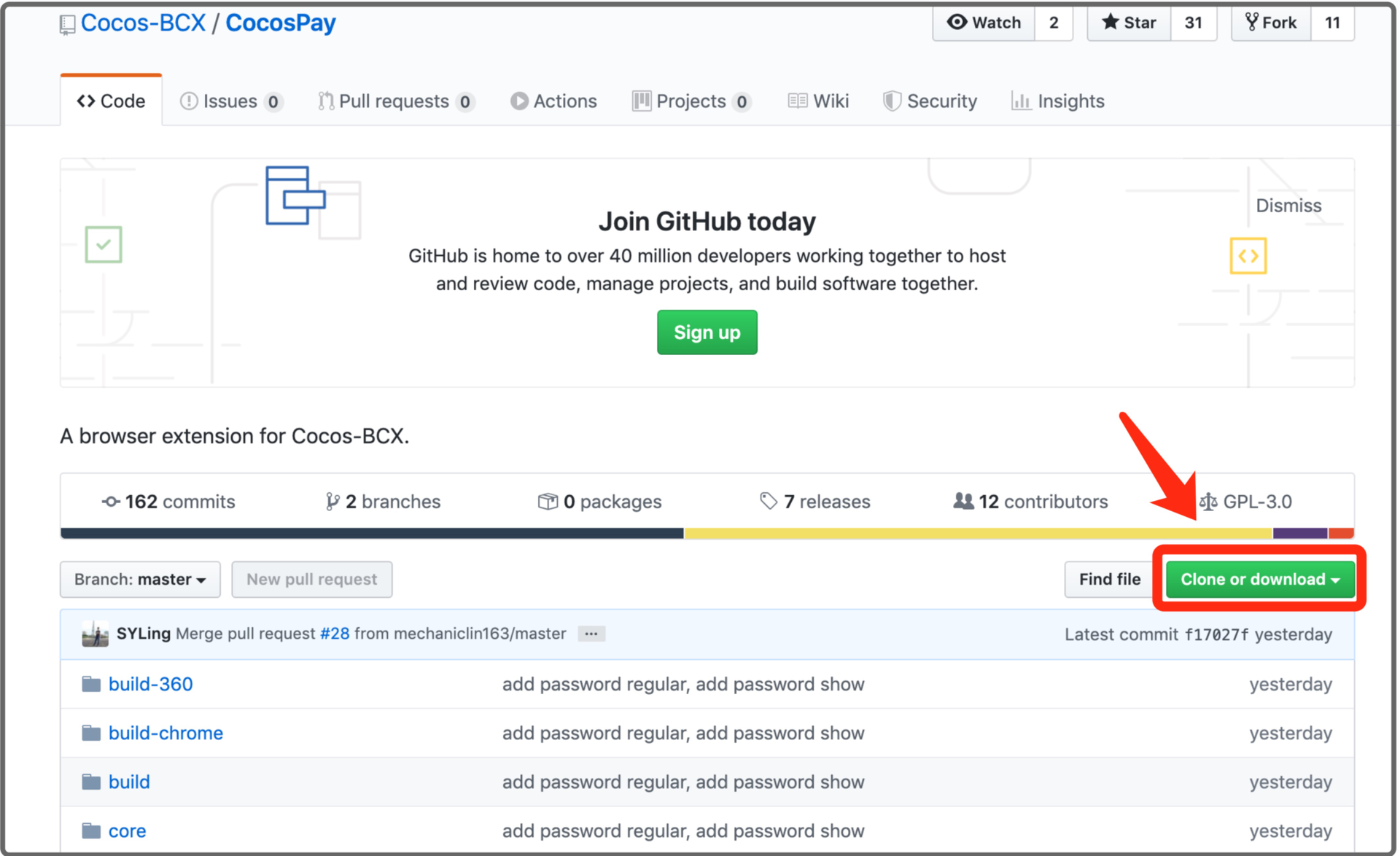
Task: Open pull request #28 link
Action: pos(335,634)
